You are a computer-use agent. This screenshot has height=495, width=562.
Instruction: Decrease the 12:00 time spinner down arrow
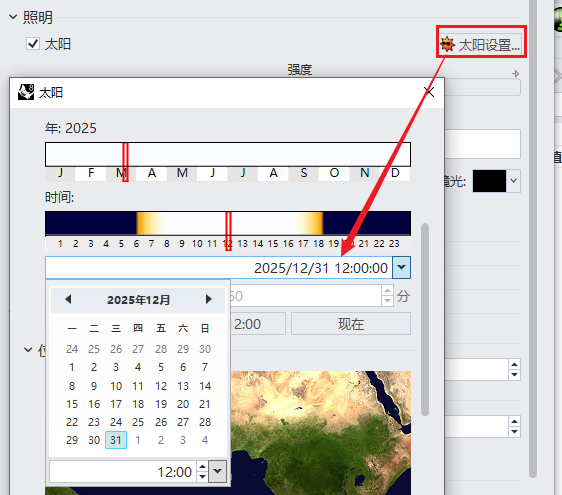click(203, 477)
